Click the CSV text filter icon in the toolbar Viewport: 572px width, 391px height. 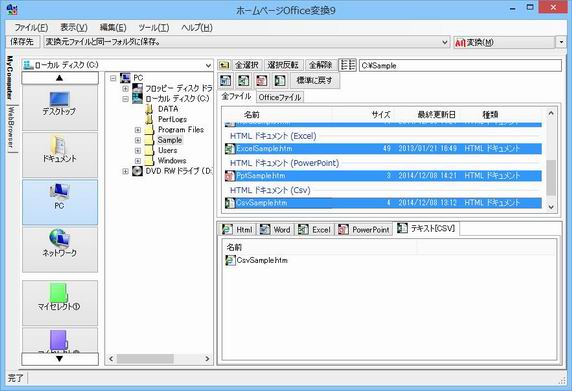pyautogui.click(x=279, y=80)
